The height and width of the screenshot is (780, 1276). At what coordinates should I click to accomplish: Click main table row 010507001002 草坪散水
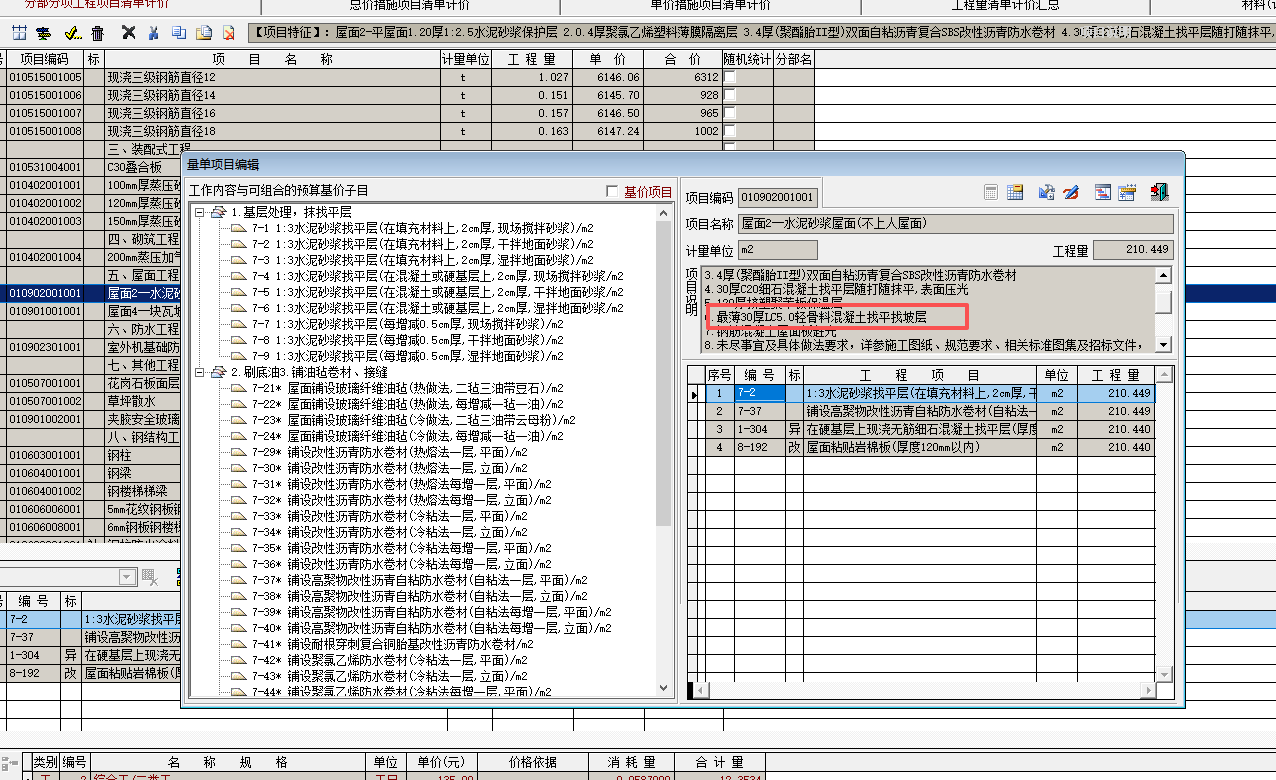tap(92, 401)
